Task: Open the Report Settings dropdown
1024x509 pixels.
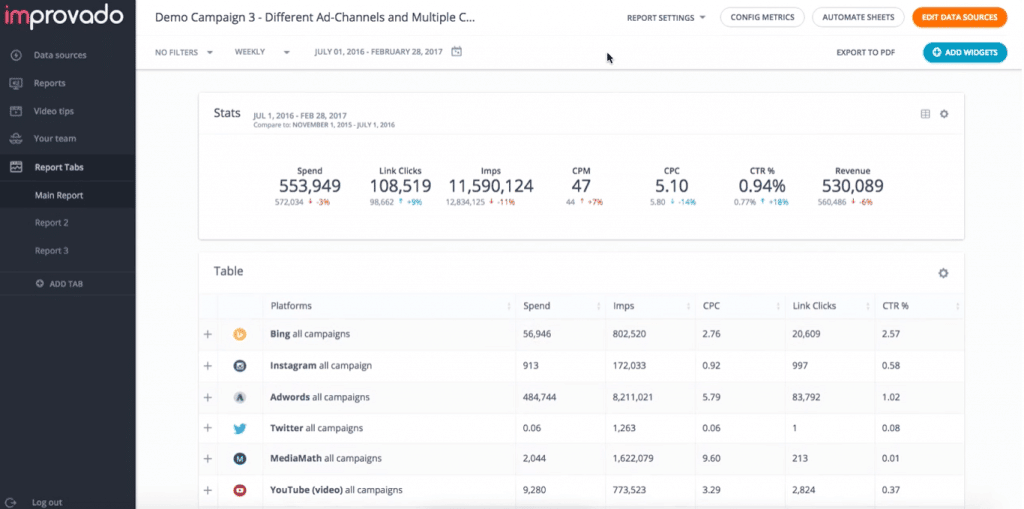Action: [666, 18]
